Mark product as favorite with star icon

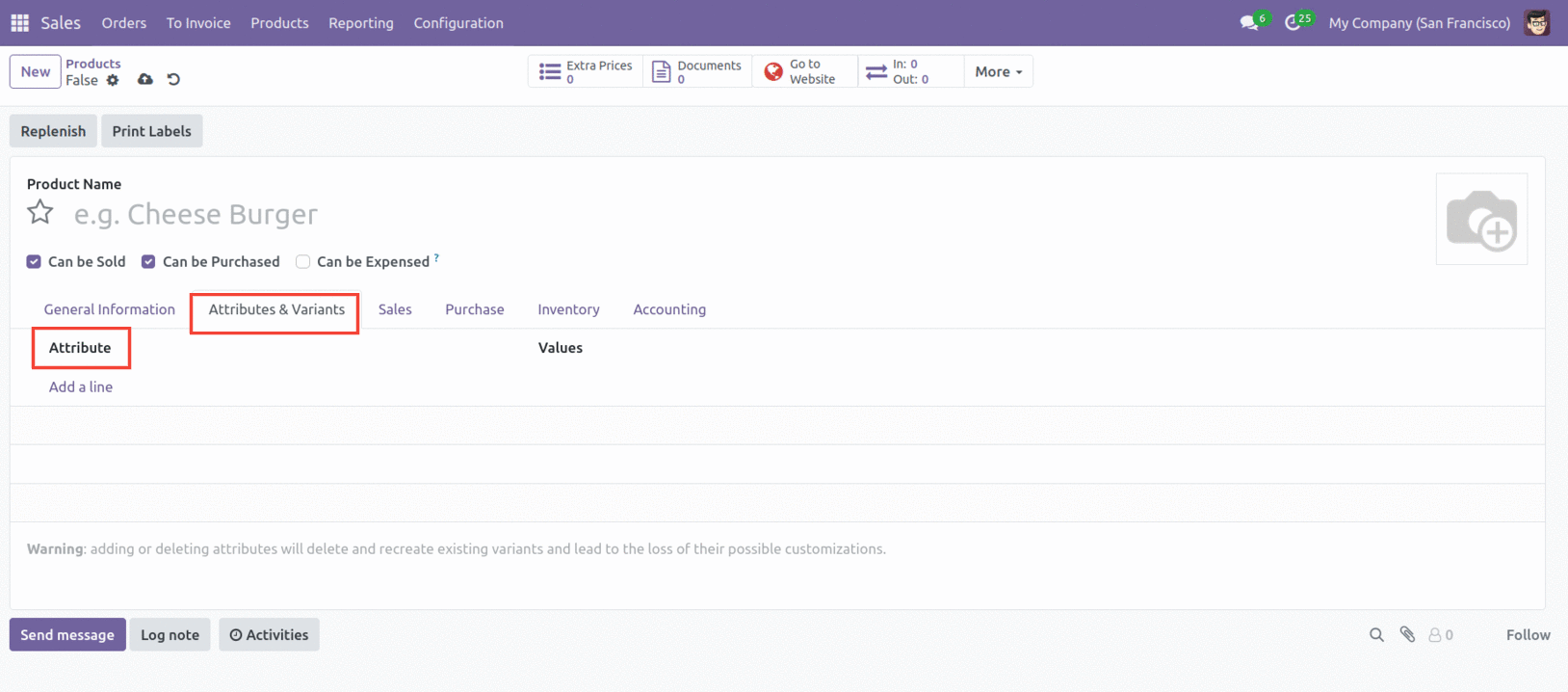(x=39, y=212)
